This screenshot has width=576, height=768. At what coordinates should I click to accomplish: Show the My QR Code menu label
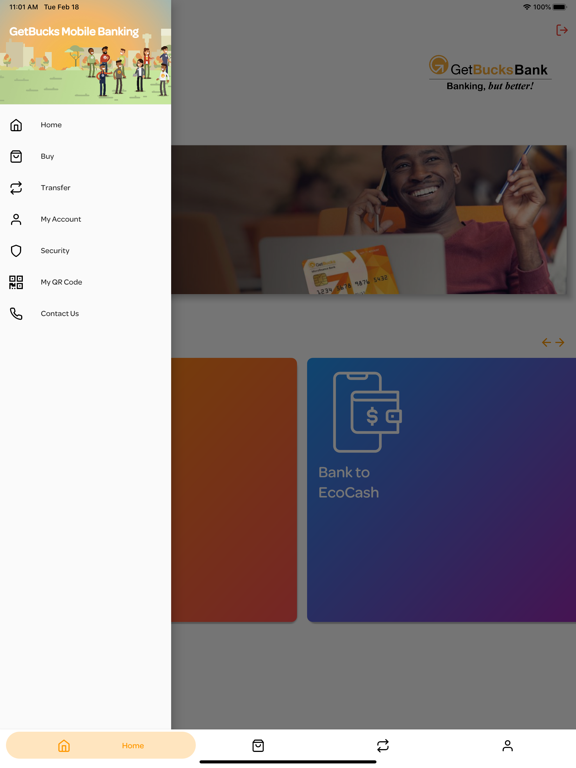(x=61, y=282)
